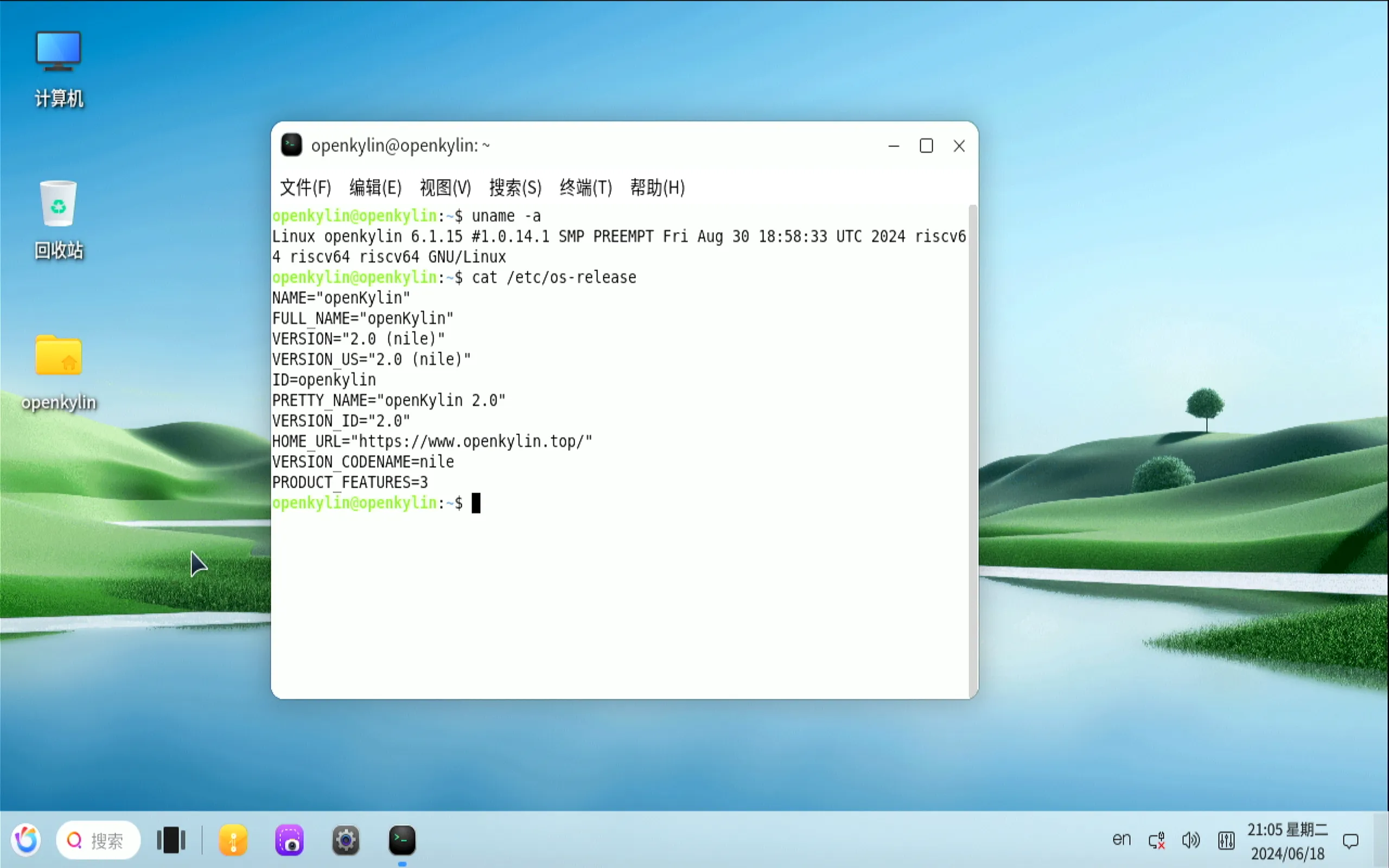The height and width of the screenshot is (868, 1389).
Task: Switch input language via the en indicator
Action: point(1120,840)
